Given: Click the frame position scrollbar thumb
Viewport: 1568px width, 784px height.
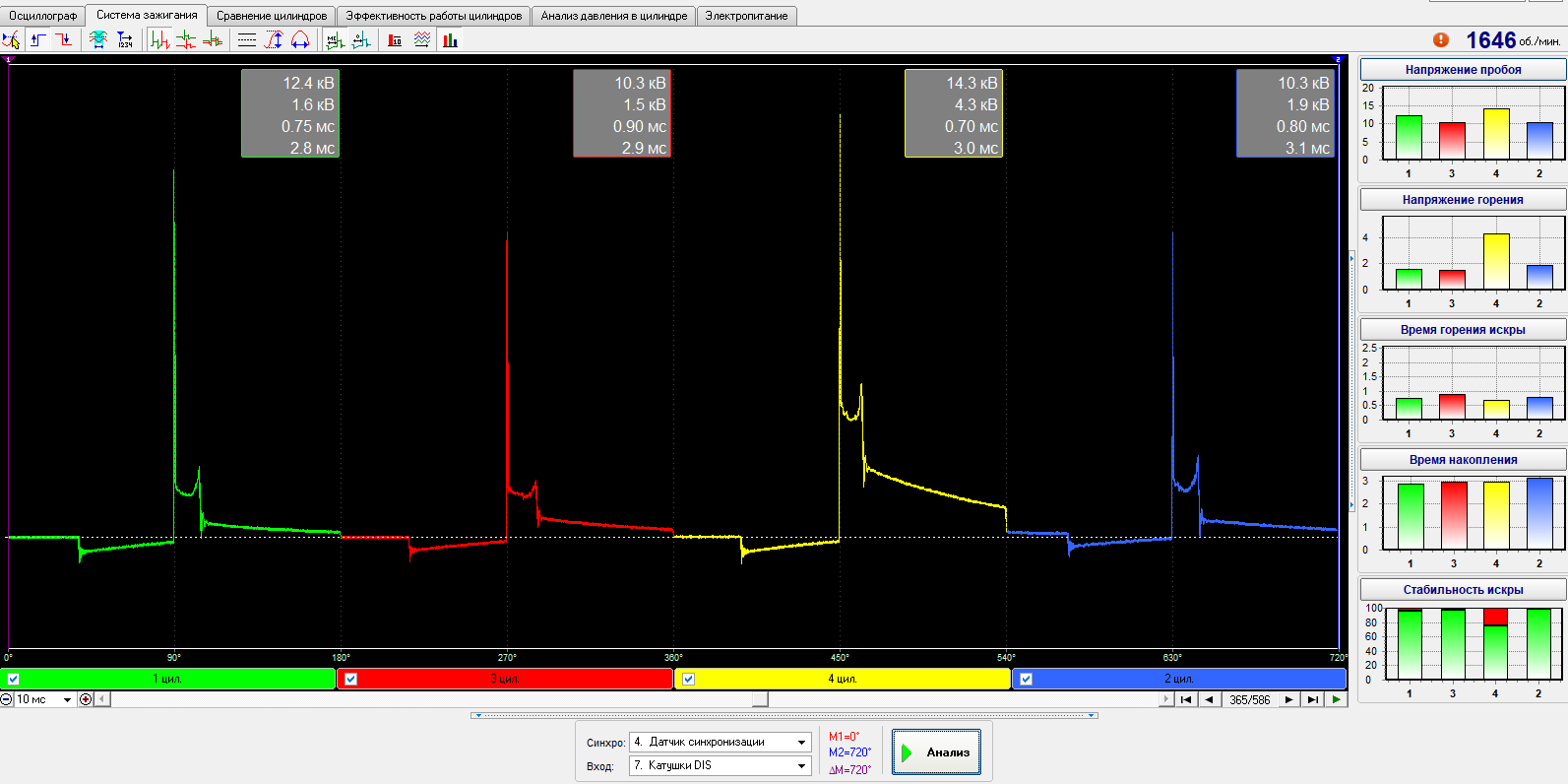Looking at the screenshot, I should 761,699.
